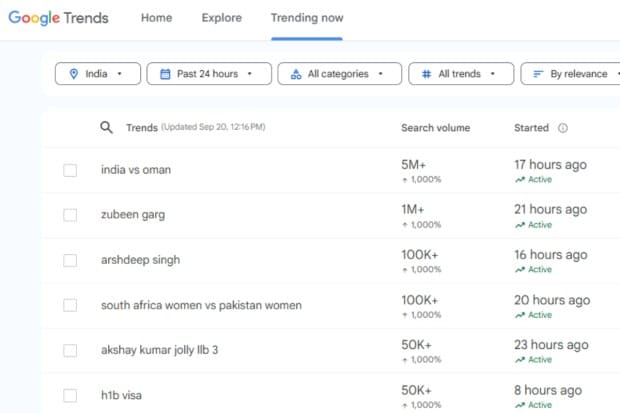Click the Updated Sep 20 timestamp
The height and width of the screenshot is (413, 620).
tap(213, 127)
